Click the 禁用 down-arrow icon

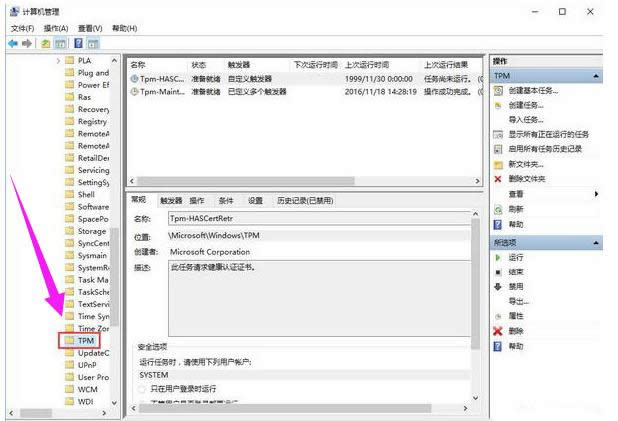(498, 286)
